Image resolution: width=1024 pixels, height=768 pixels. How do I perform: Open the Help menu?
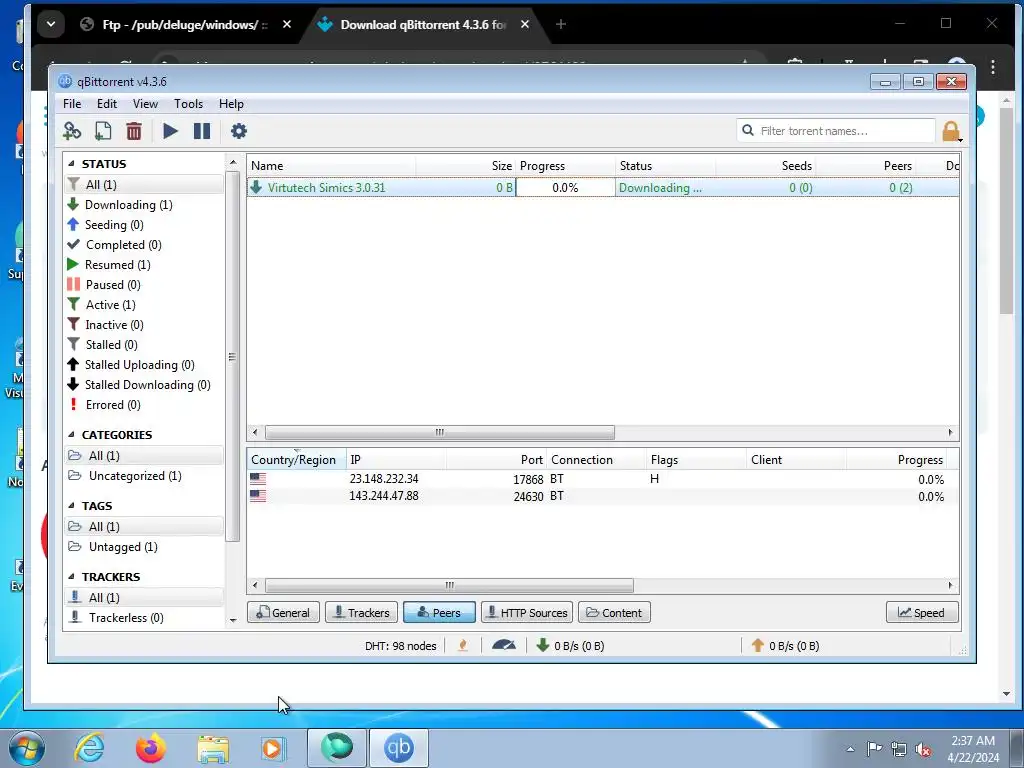click(x=231, y=104)
